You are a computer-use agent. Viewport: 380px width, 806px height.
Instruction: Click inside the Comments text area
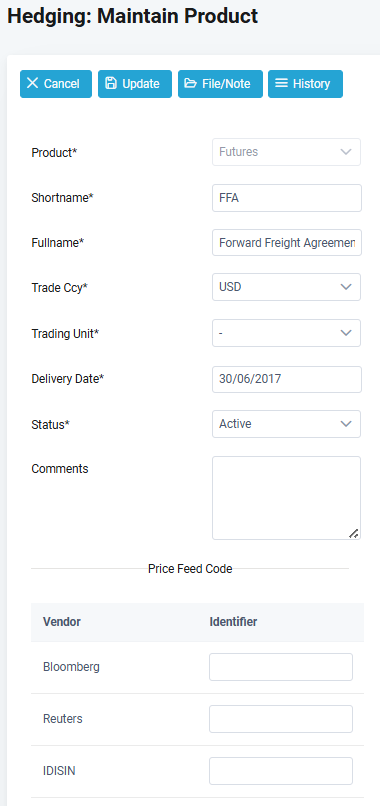click(286, 498)
